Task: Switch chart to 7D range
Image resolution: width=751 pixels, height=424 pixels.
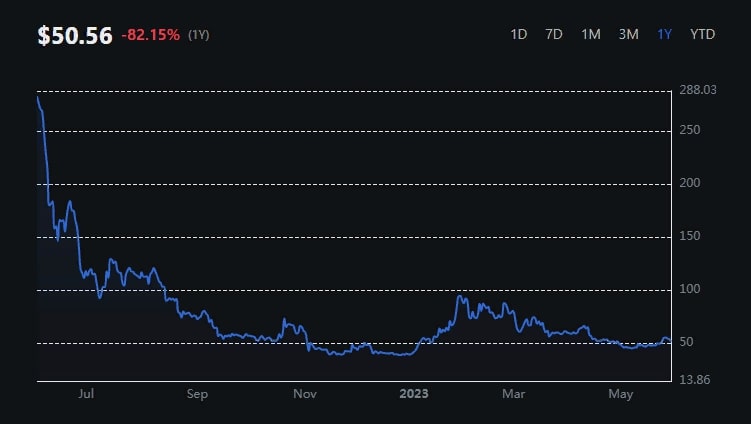Action: pyautogui.click(x=554, y=34)
